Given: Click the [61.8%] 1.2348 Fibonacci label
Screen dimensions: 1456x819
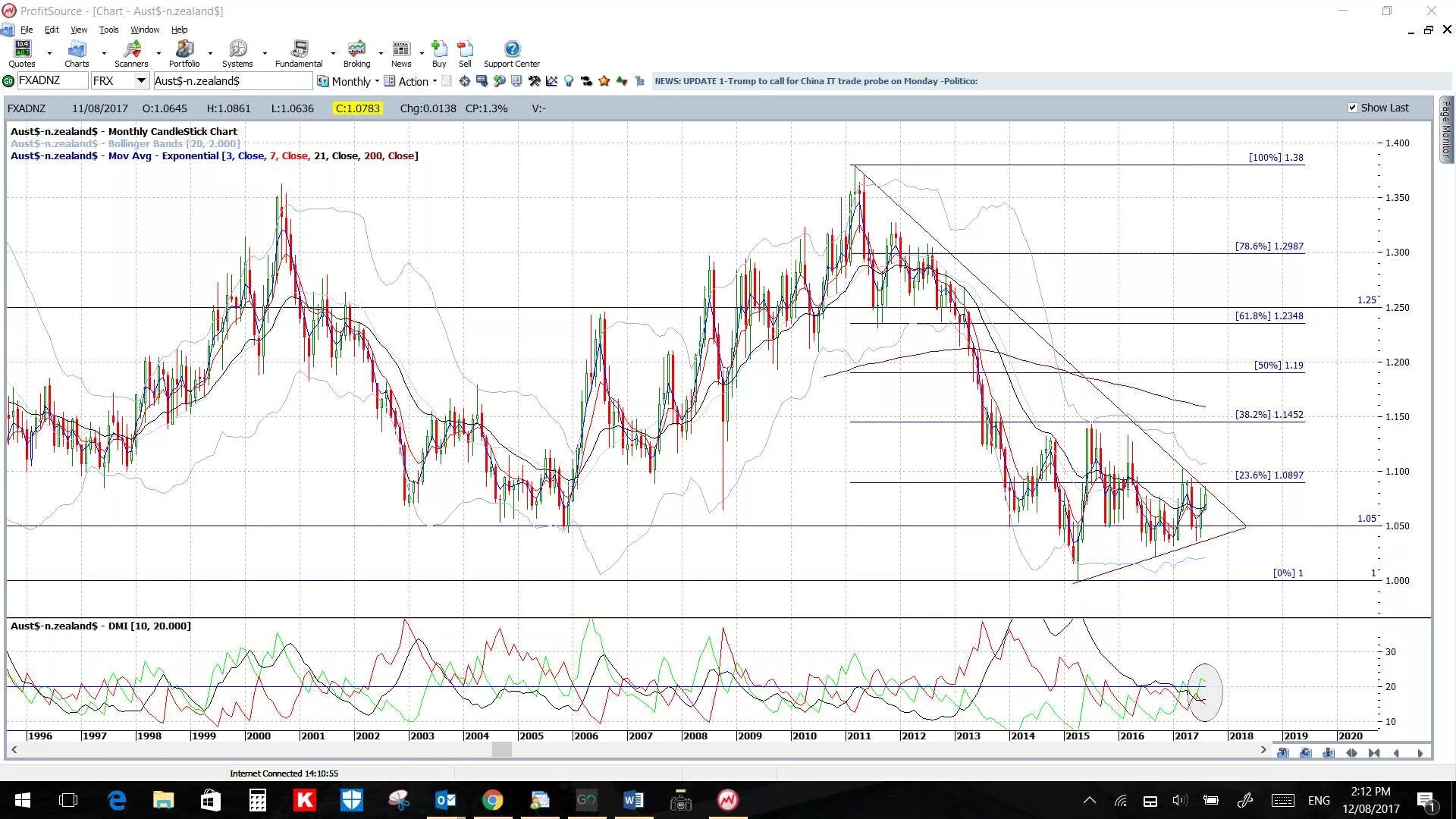Looking at the screenshot, I should [x=1269, y=315].
